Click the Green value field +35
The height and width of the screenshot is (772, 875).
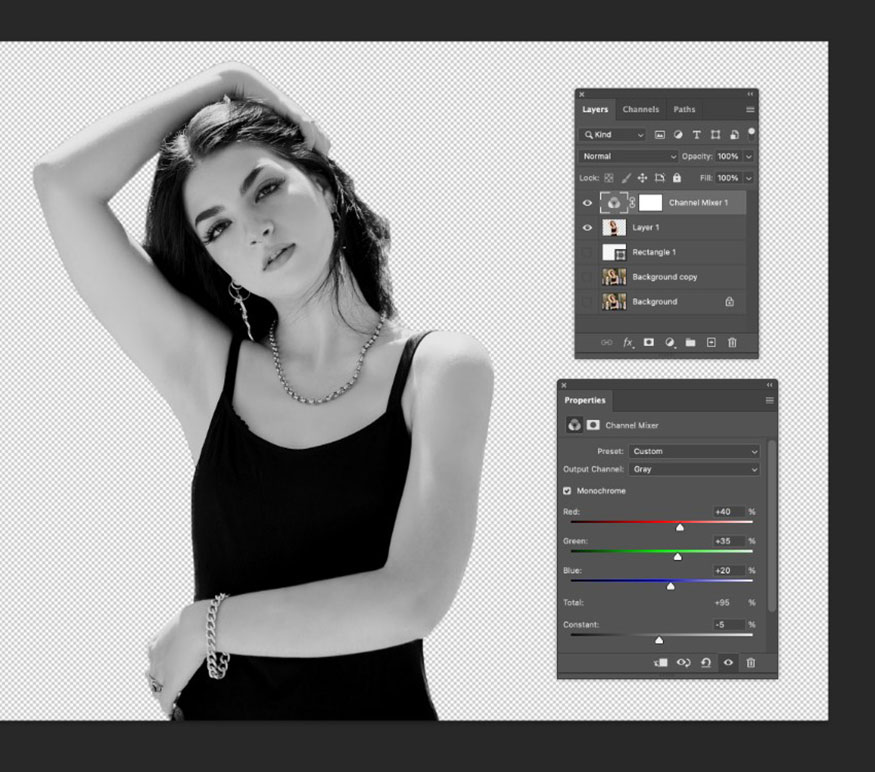coord(729,541)
